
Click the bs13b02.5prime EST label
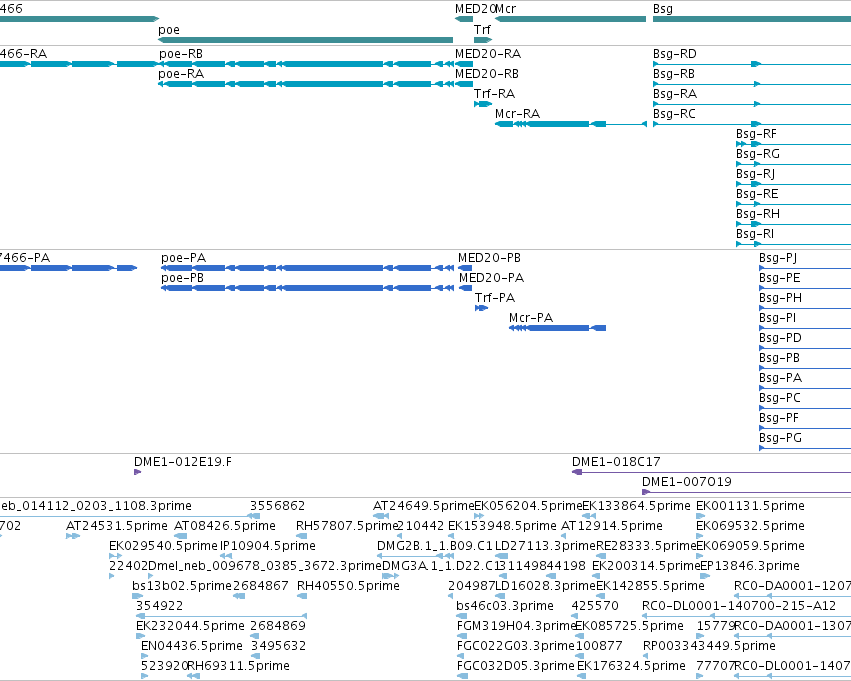[x=182, y=587]
